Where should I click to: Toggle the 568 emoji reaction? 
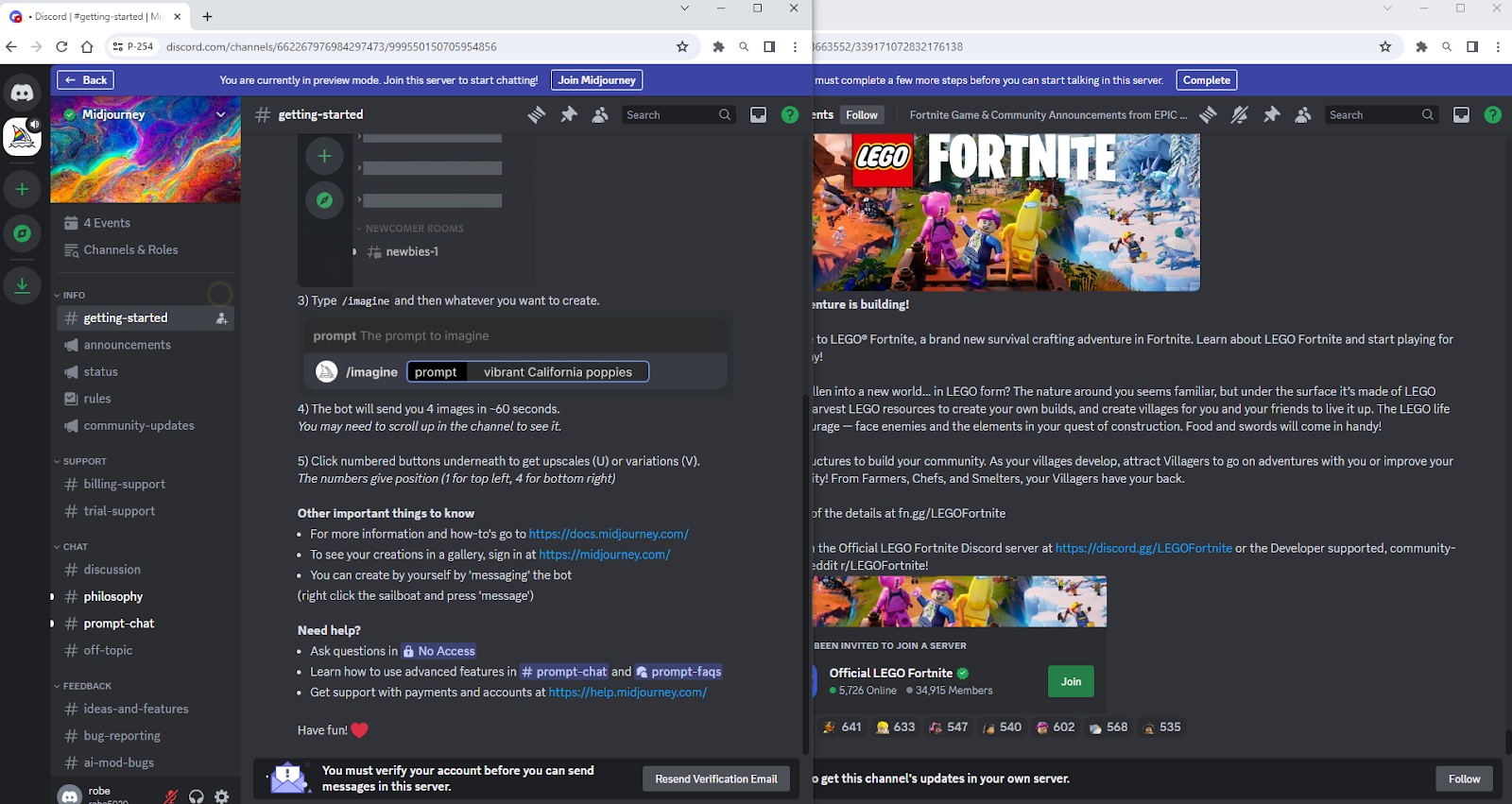1108,727
